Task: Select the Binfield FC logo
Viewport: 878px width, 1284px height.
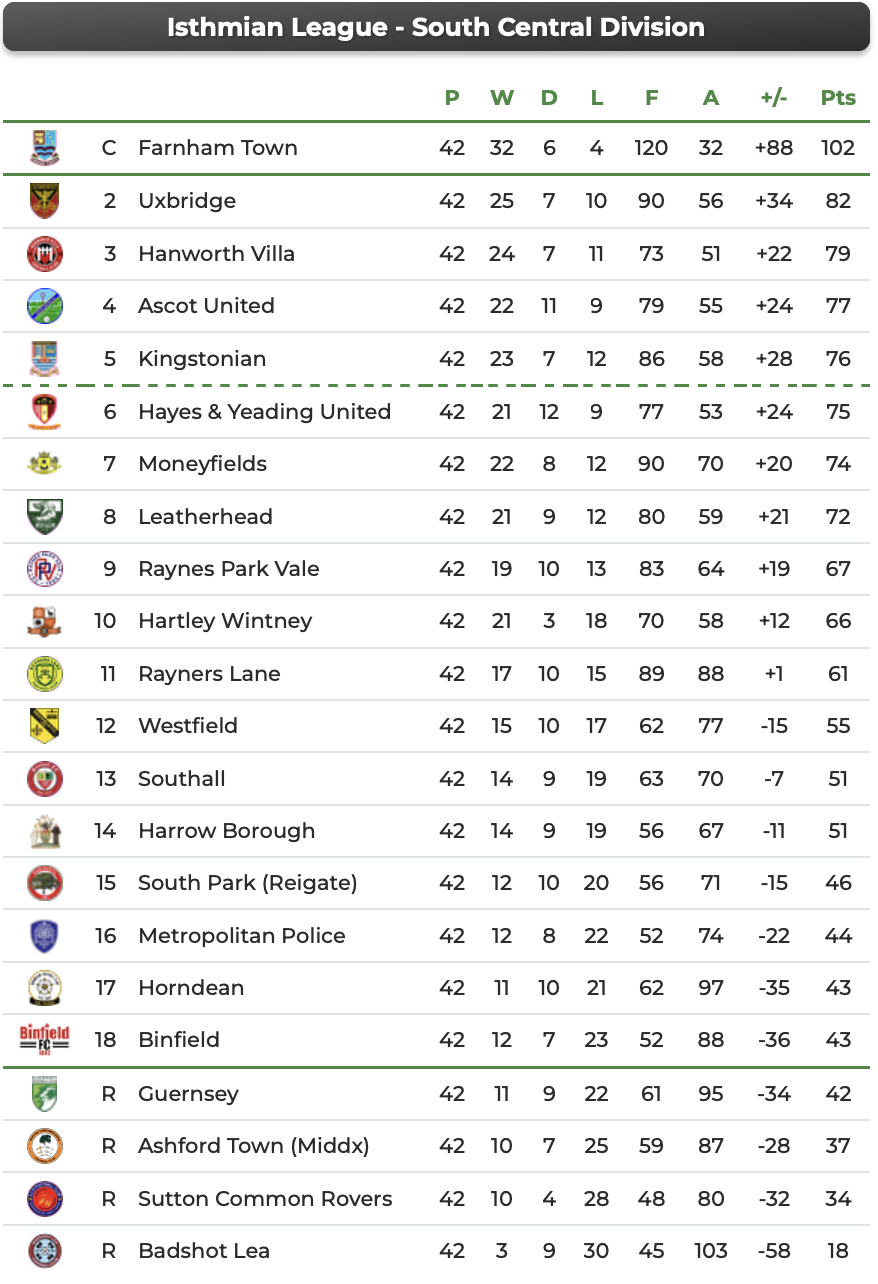Action: [44, 1039]
